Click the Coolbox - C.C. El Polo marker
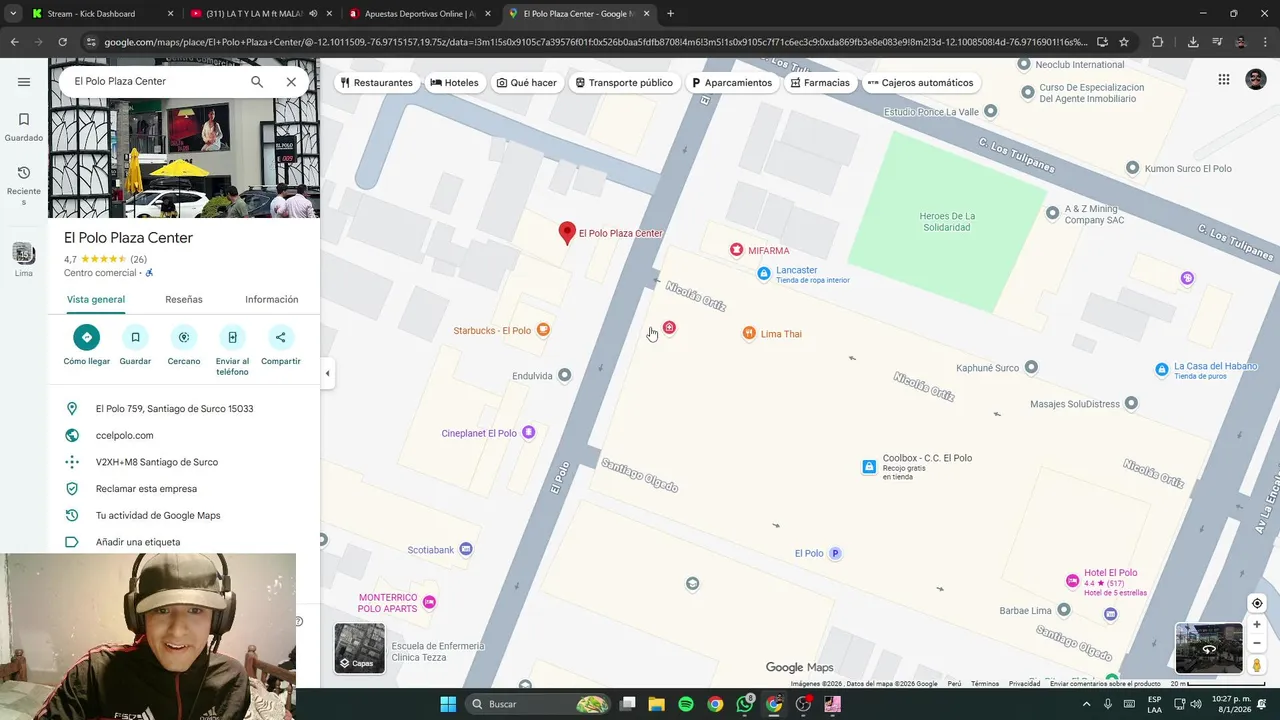 pyautogui.click(x=869, y=466)
